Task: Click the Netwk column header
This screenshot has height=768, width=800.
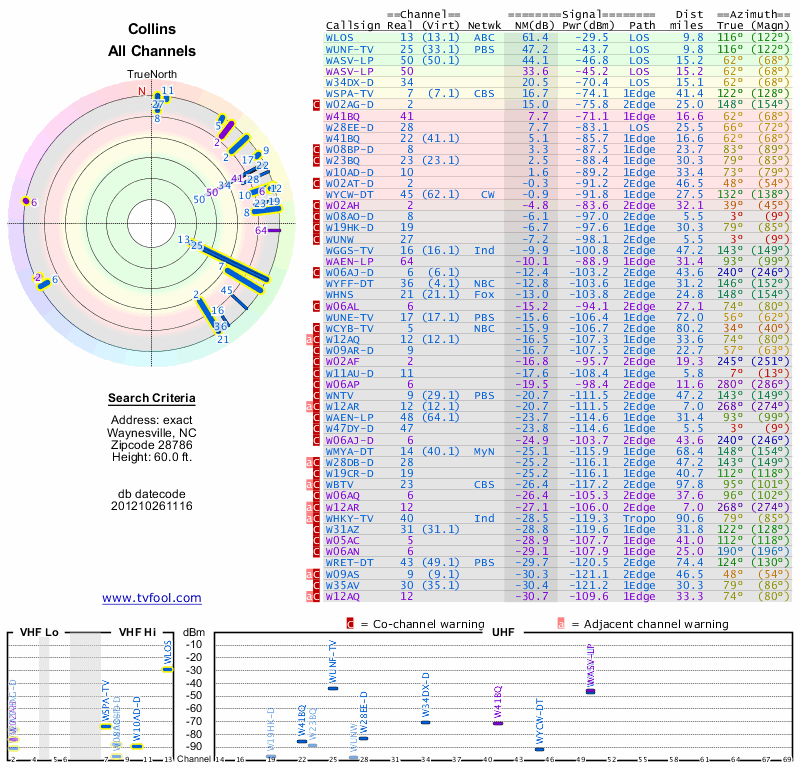Action: [484, 25]
